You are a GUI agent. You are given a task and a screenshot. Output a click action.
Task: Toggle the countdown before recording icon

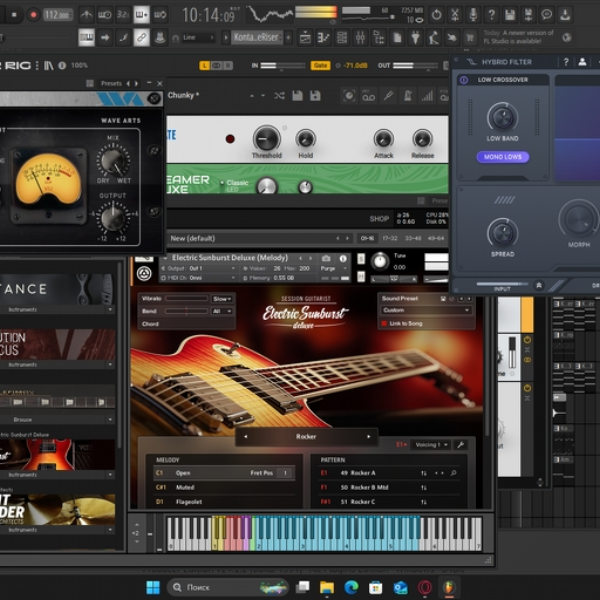click(x=123, y=15)
